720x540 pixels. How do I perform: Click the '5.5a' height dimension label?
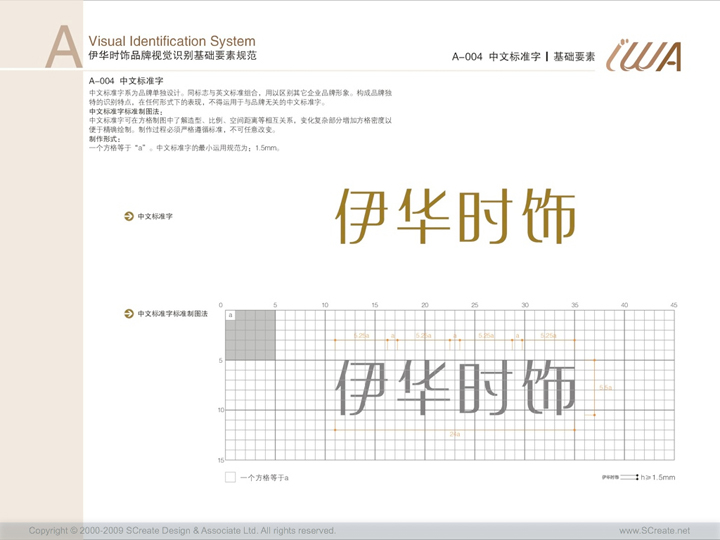coord(606,388)
